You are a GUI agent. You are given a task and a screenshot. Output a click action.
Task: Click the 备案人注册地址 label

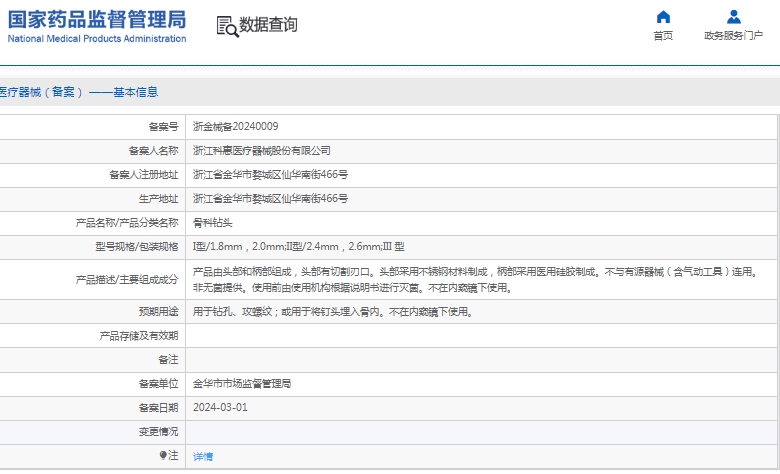point(143,175)
